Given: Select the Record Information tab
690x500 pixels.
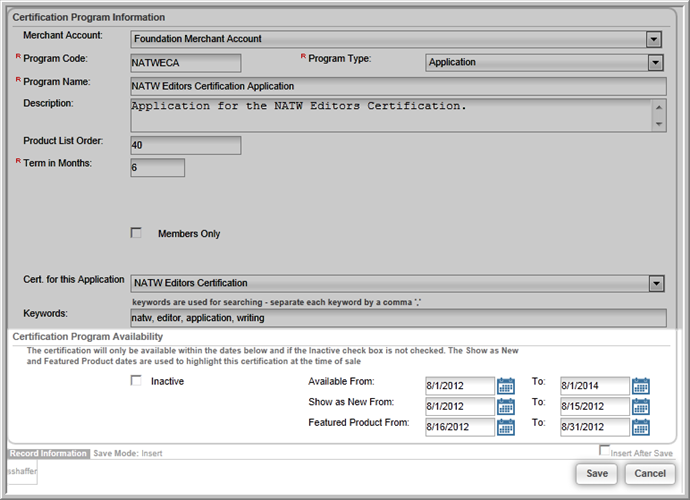Looking at the screenshot, I should (48, 453).
